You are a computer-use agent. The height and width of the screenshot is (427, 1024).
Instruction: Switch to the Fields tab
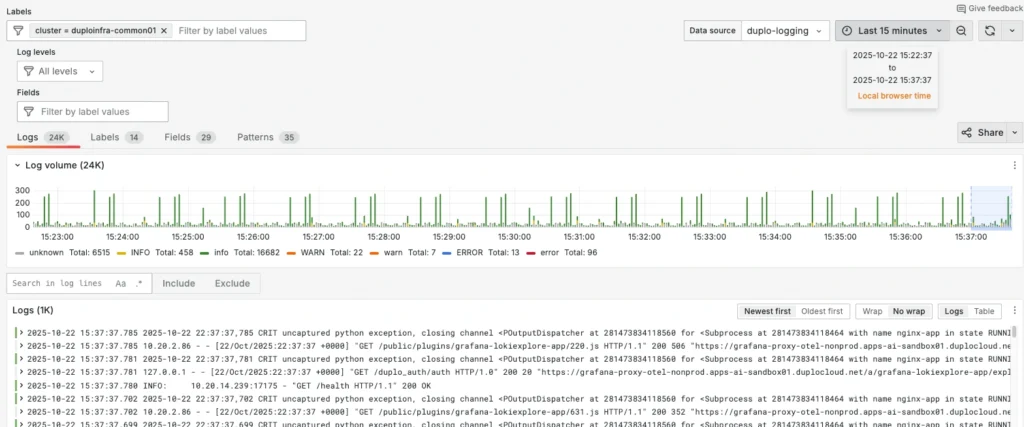click(189, 137)
